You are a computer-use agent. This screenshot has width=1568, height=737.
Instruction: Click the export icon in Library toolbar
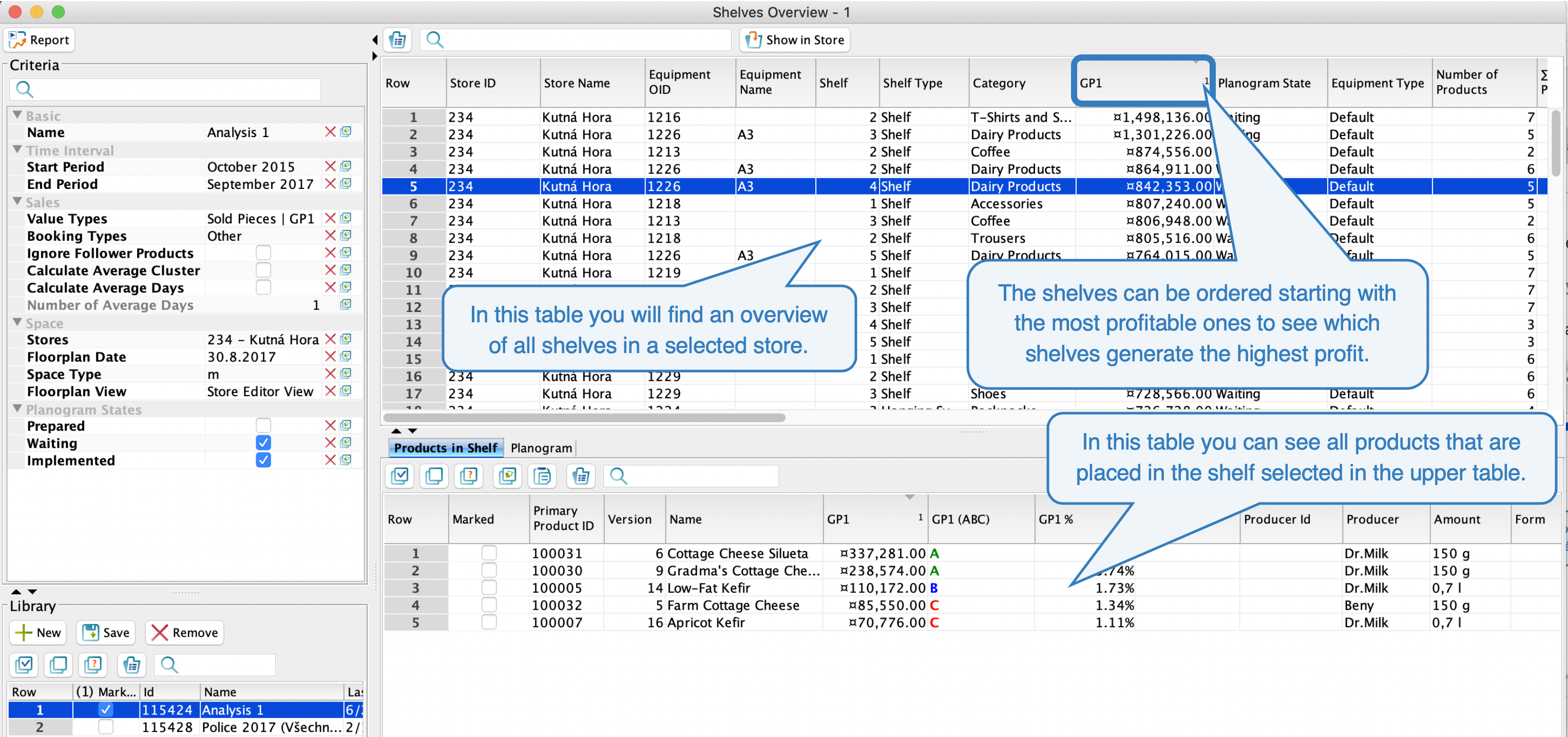131,665
